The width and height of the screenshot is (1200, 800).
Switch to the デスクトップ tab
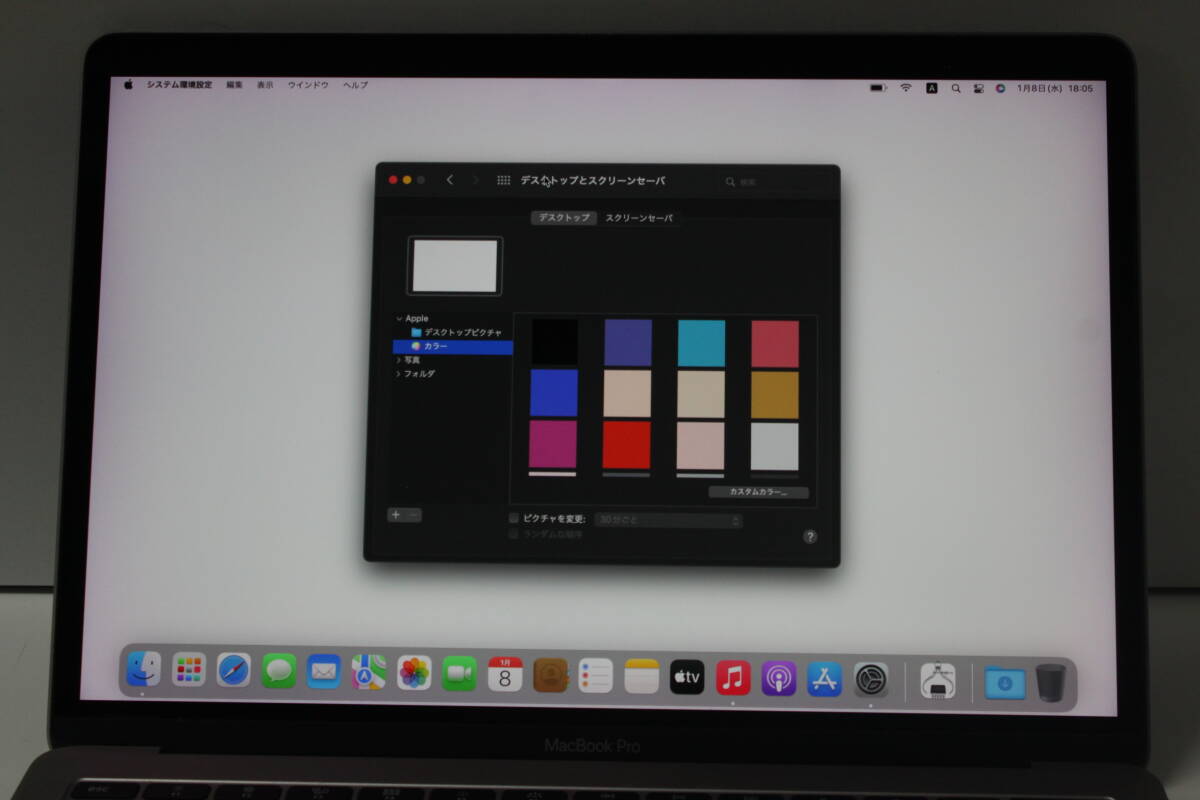564,218
